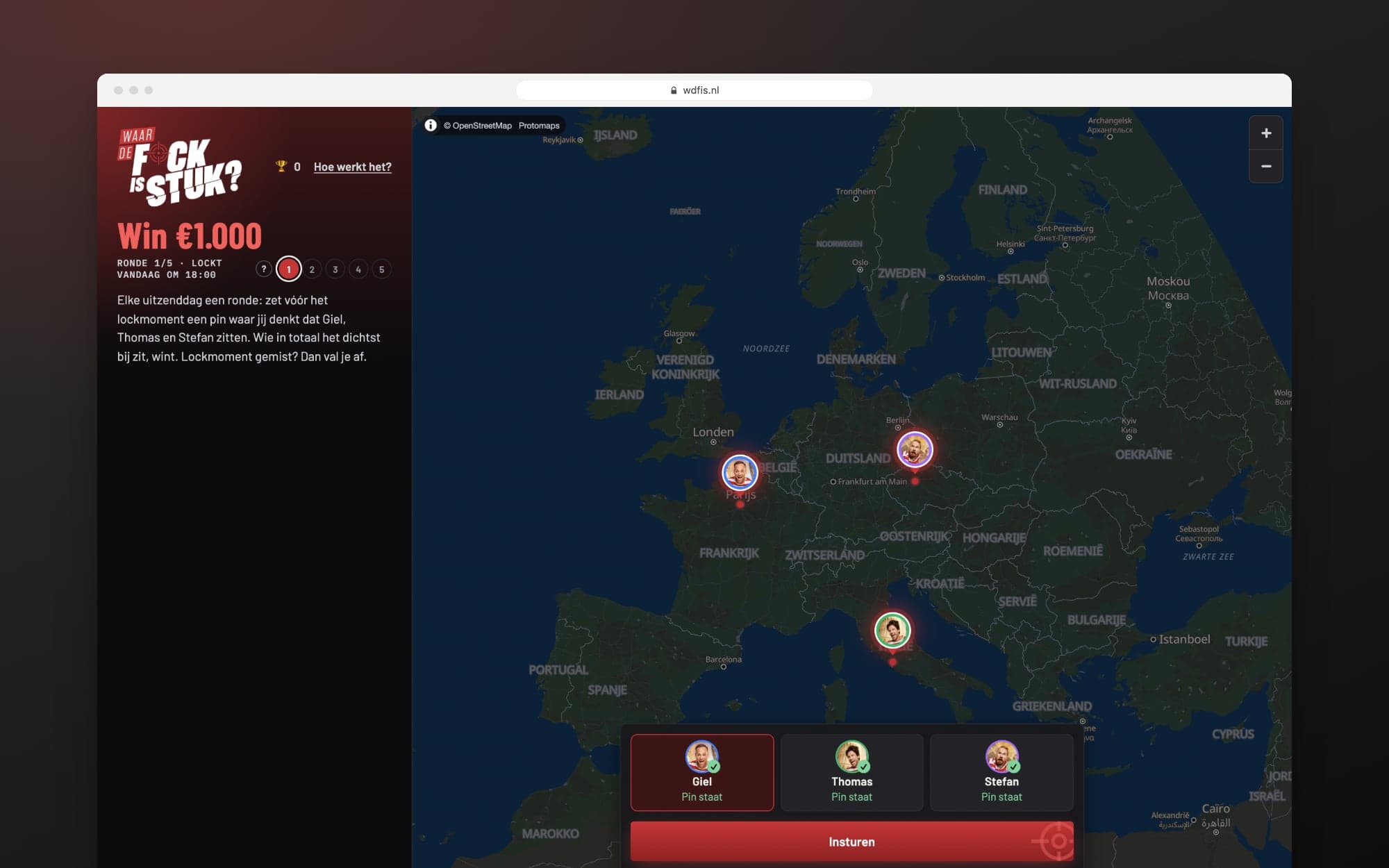Image resolution: width=1389 pixels, height=868 pixels.
Task: Click the Glasgow city label
Action: [x=679, y=333]
